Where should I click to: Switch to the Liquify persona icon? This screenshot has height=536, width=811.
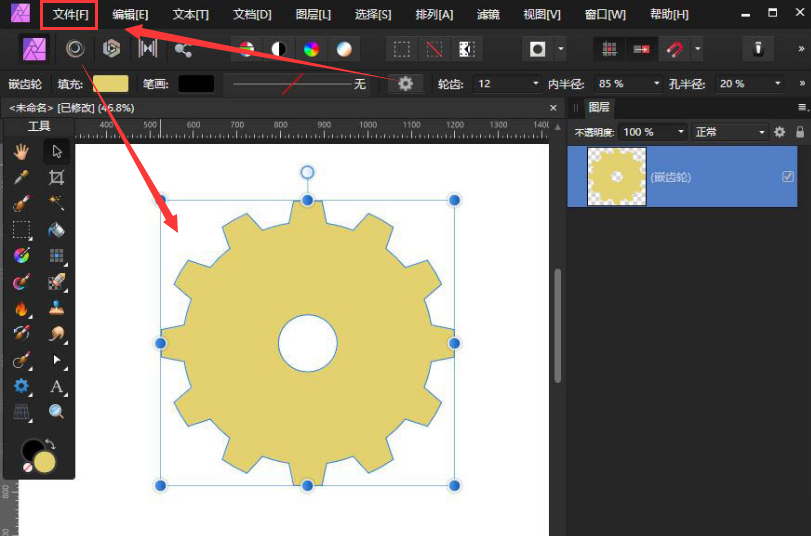click(x=75, y=49)
